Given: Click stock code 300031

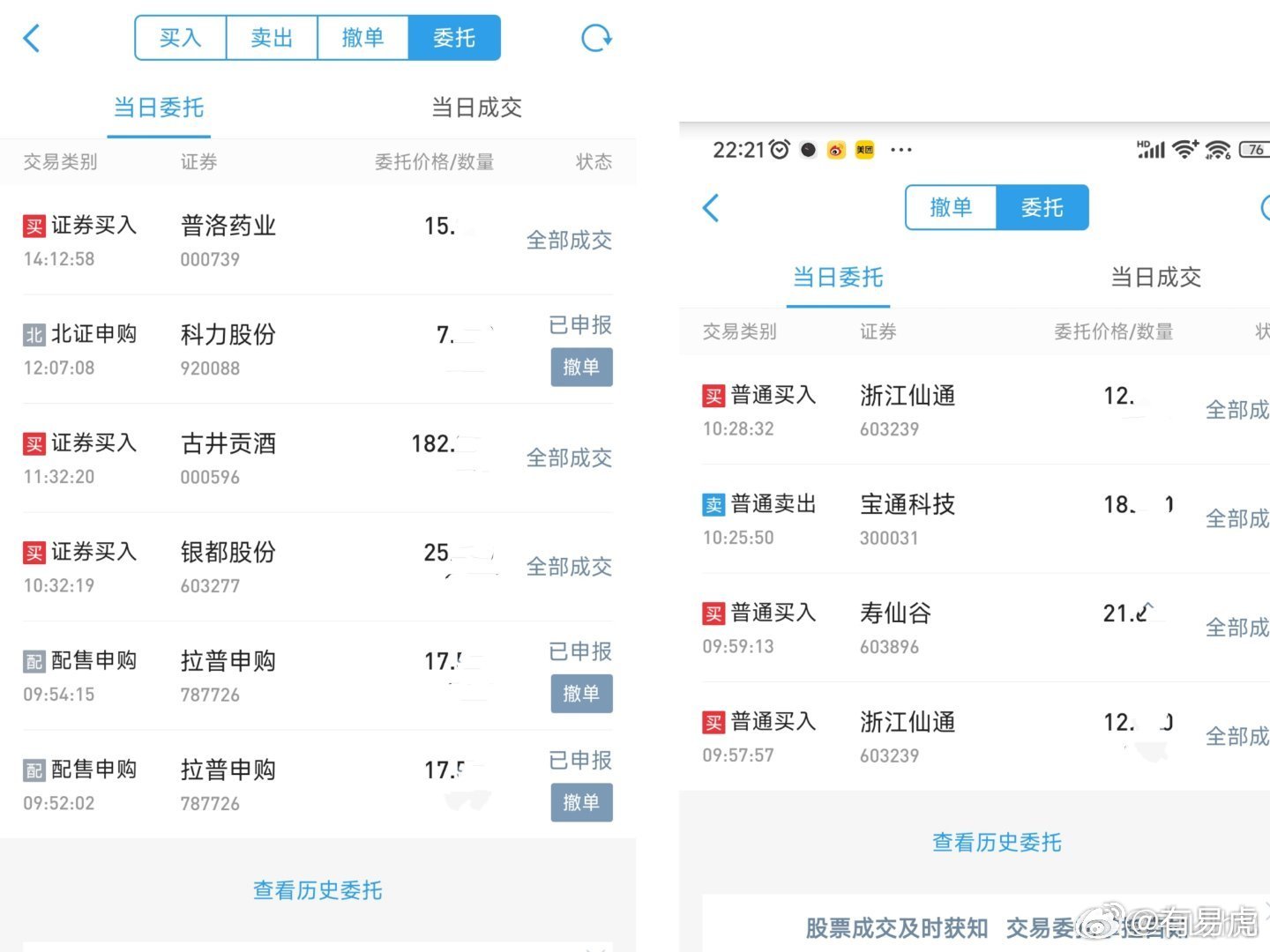Looking at the screenshot, I should click(x=889, y=539).
